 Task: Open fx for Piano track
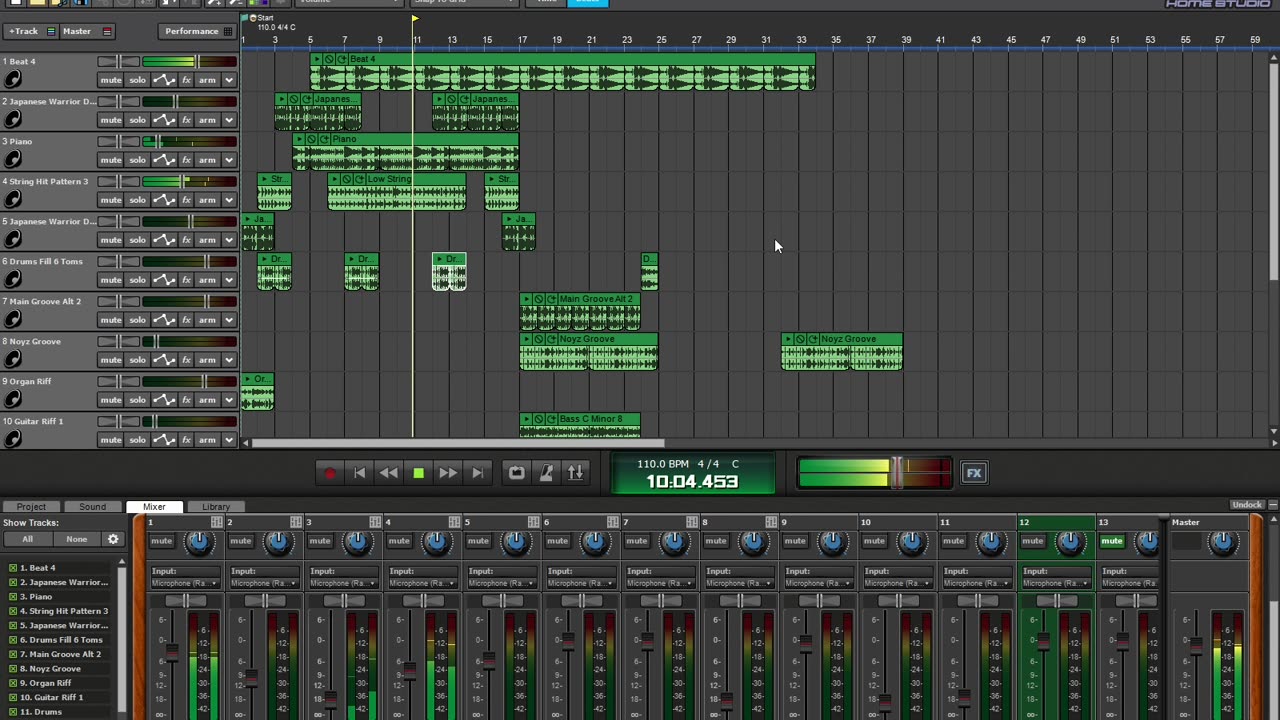(x=186, y=160)
